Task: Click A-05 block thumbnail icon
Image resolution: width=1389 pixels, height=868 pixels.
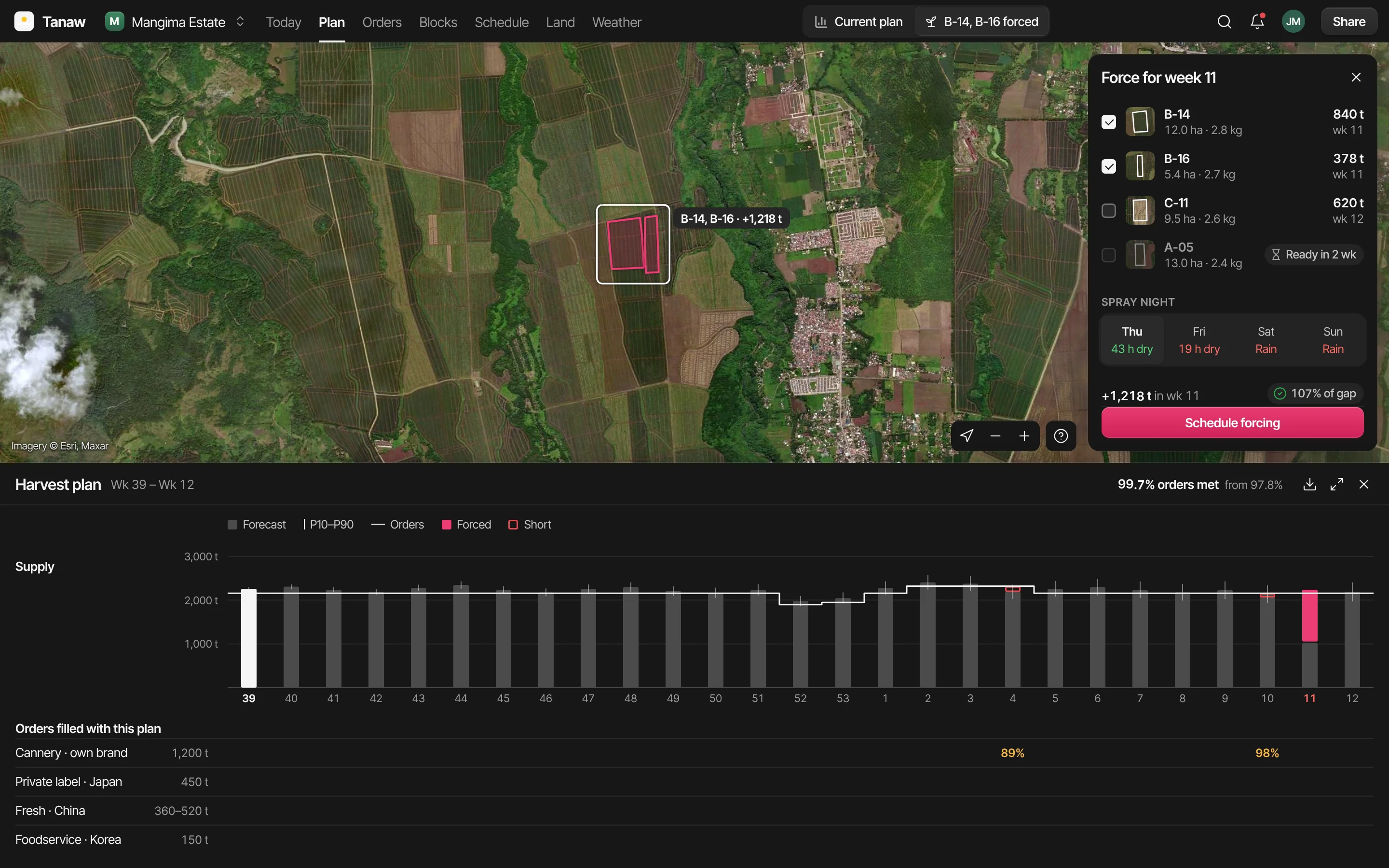Action: [x=1140, y=255]
